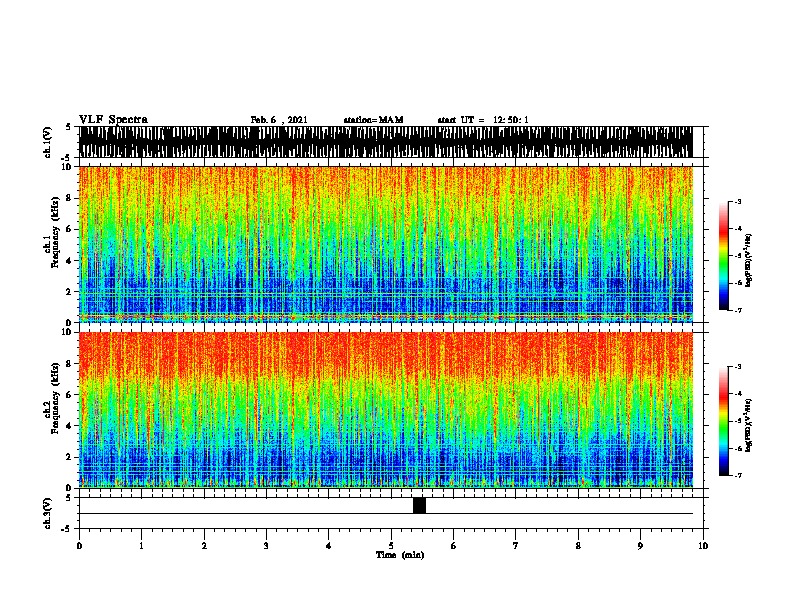Image resolution: width=792 pixels, height=612 pixels.
Task: Click time axis tick label "1"
Action: pos(141,546)
